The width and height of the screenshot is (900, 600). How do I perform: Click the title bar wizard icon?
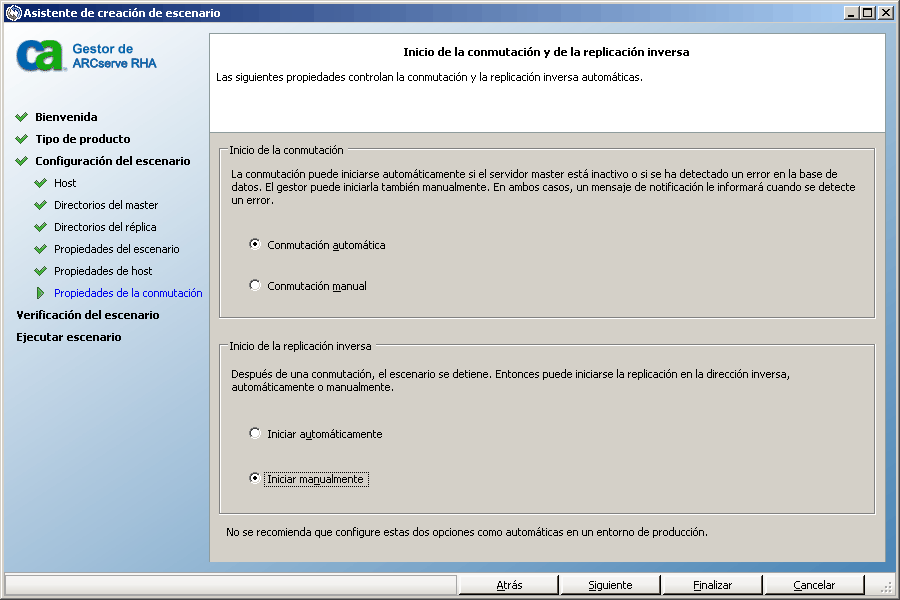[x=13, y=13]
